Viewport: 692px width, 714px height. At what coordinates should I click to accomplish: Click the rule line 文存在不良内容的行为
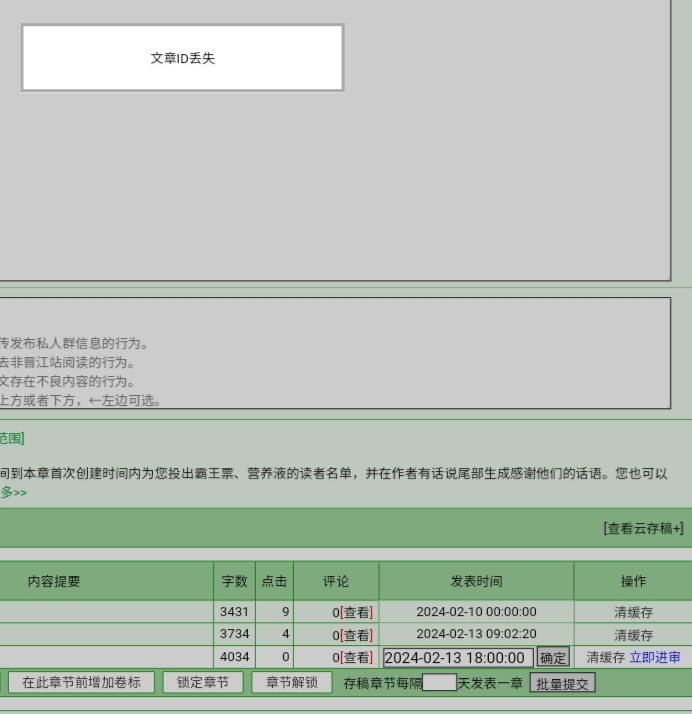coord(67,382)
